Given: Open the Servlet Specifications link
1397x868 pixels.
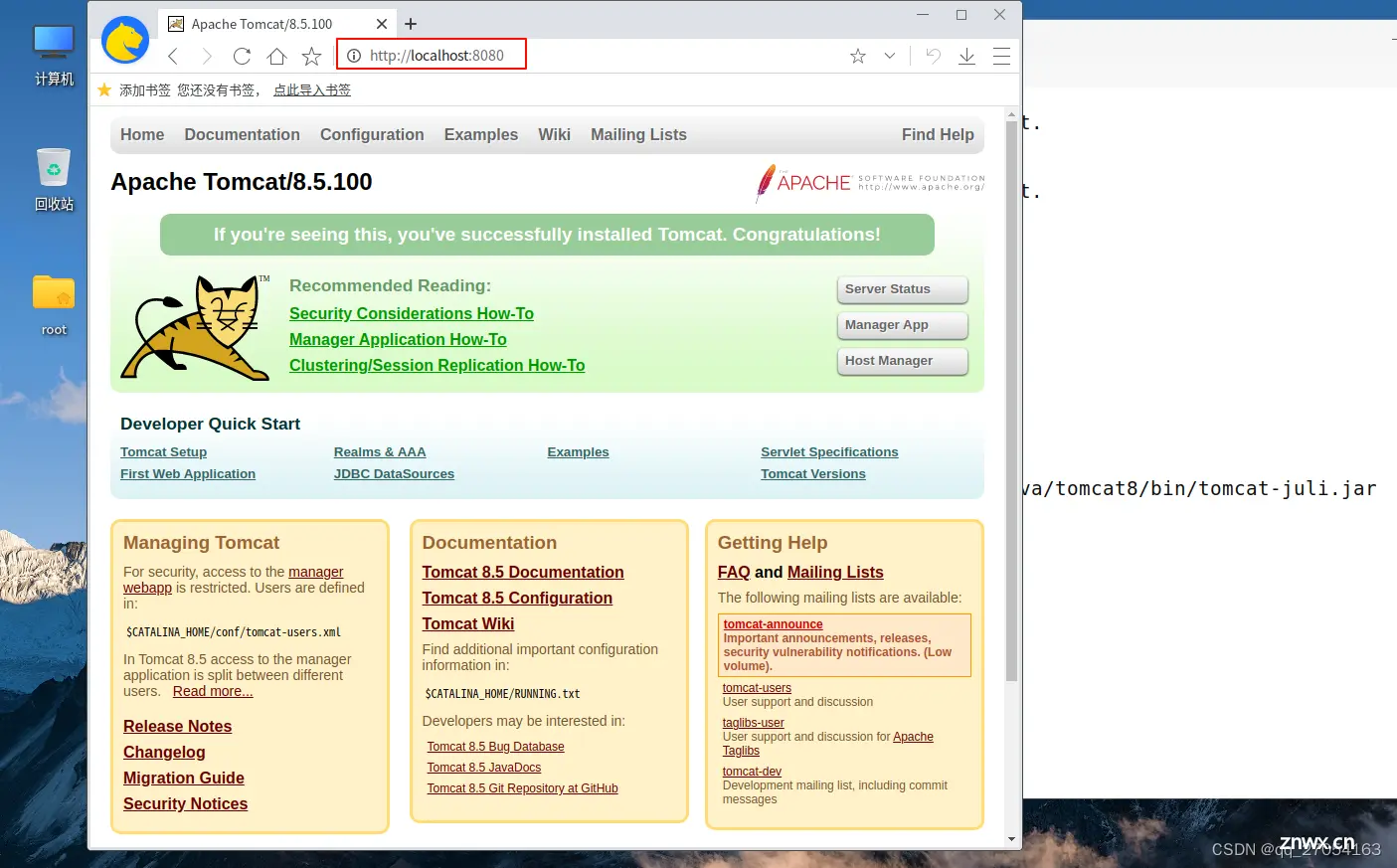Looking at the screenshot, I should [829, 451].
